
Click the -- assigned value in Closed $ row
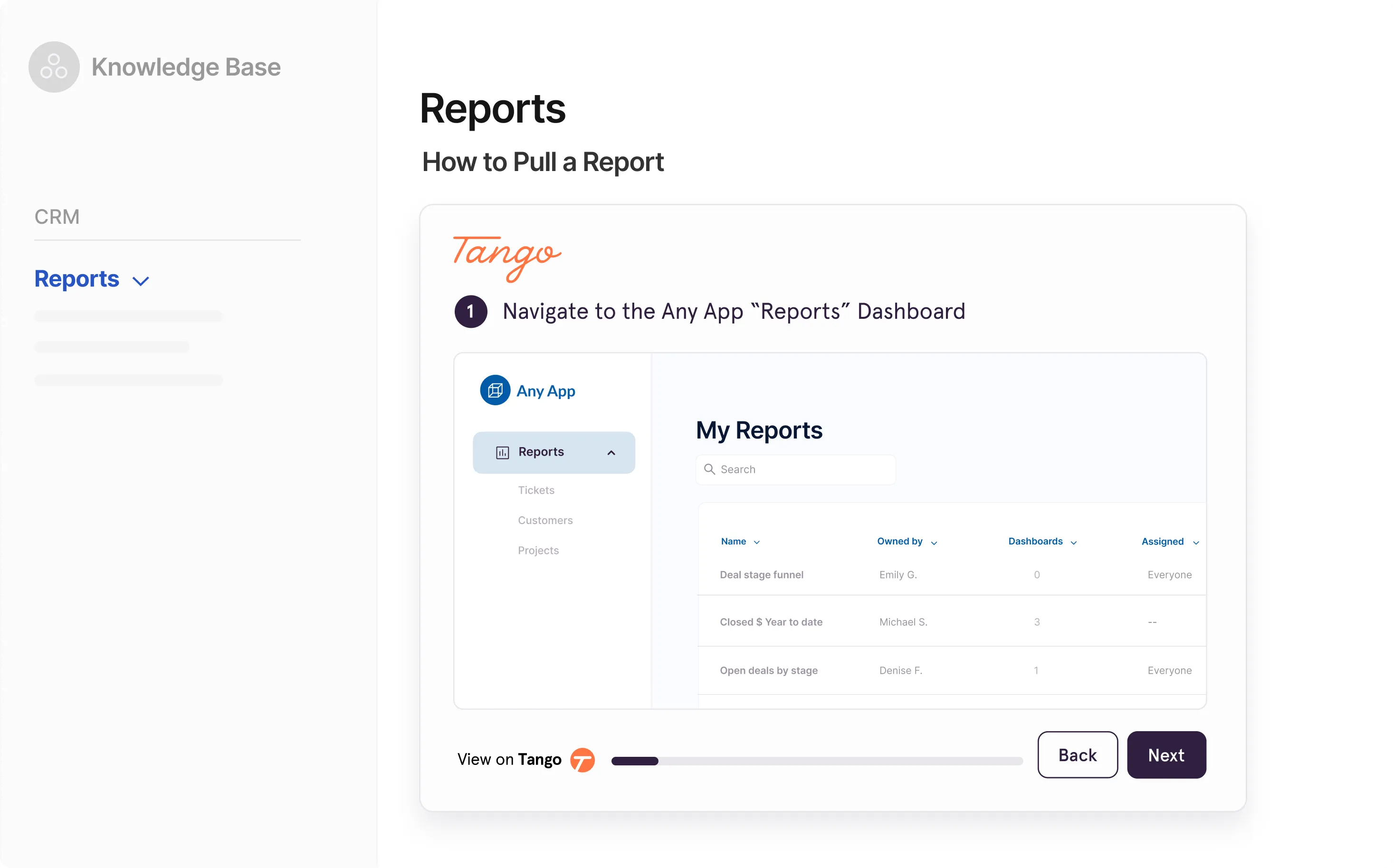(1152, 622)
